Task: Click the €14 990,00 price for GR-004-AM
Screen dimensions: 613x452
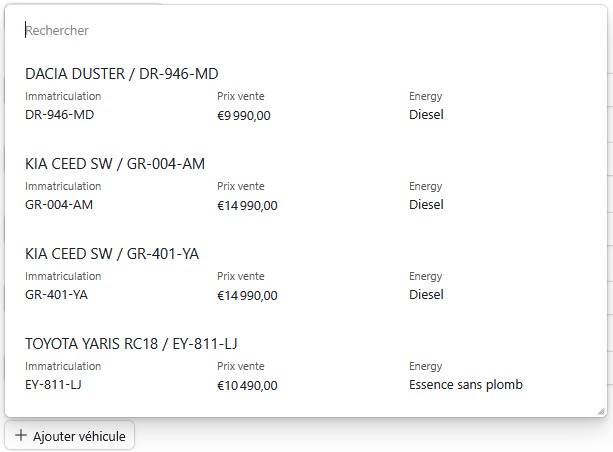Action: coord(247,206)
